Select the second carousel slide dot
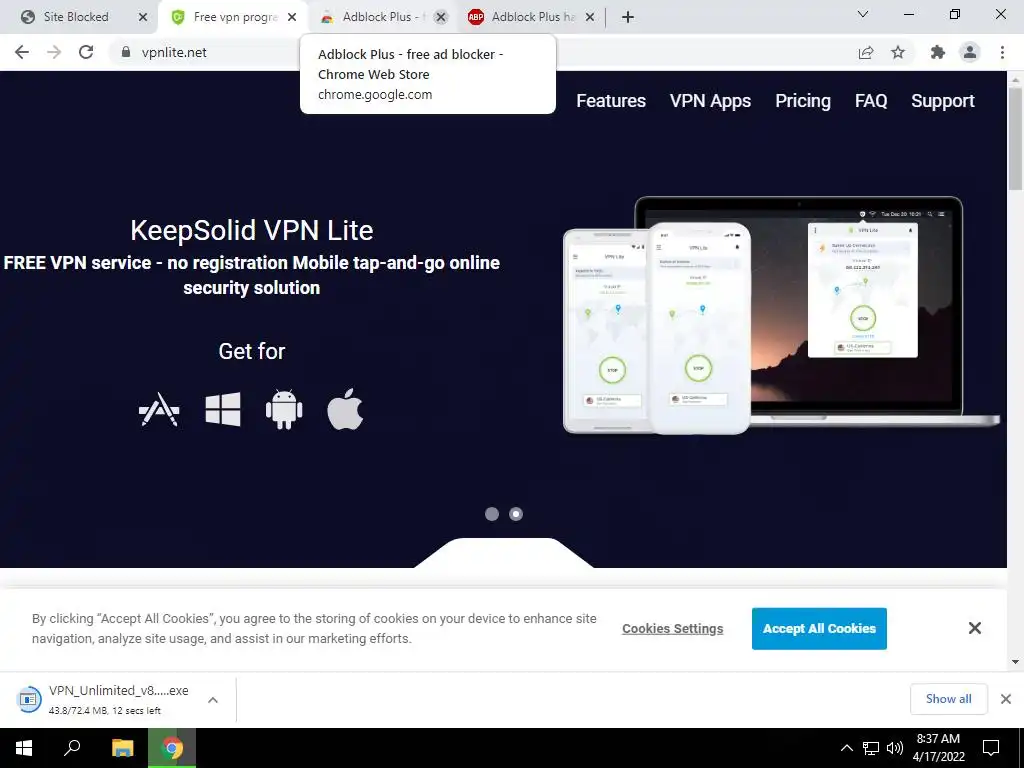This screenshot has height=768, width=1024. pyautogui.click(x=516, y=514)
